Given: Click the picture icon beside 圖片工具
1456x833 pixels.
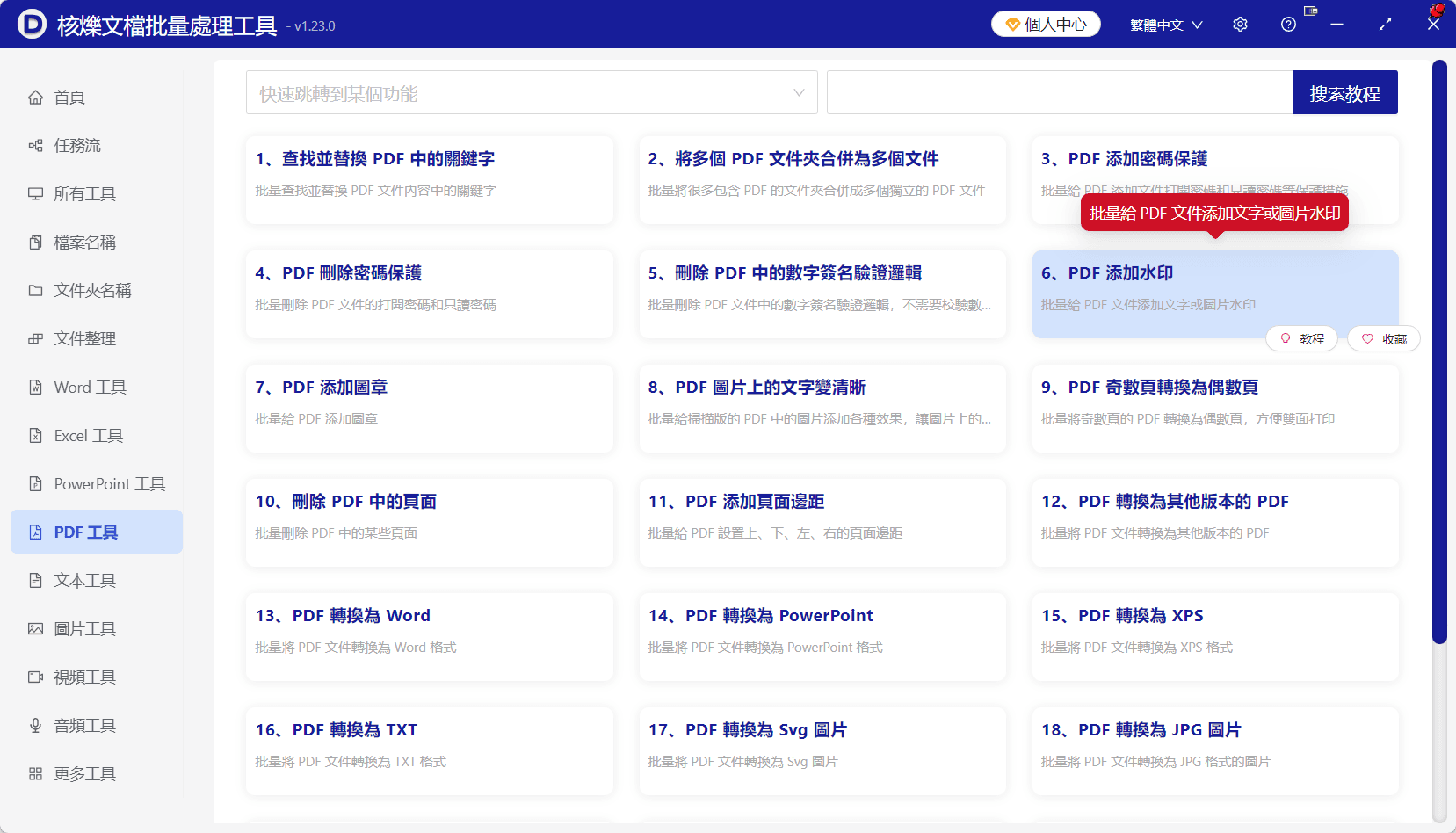Looking at the screenshot, I should pos(35,628).
